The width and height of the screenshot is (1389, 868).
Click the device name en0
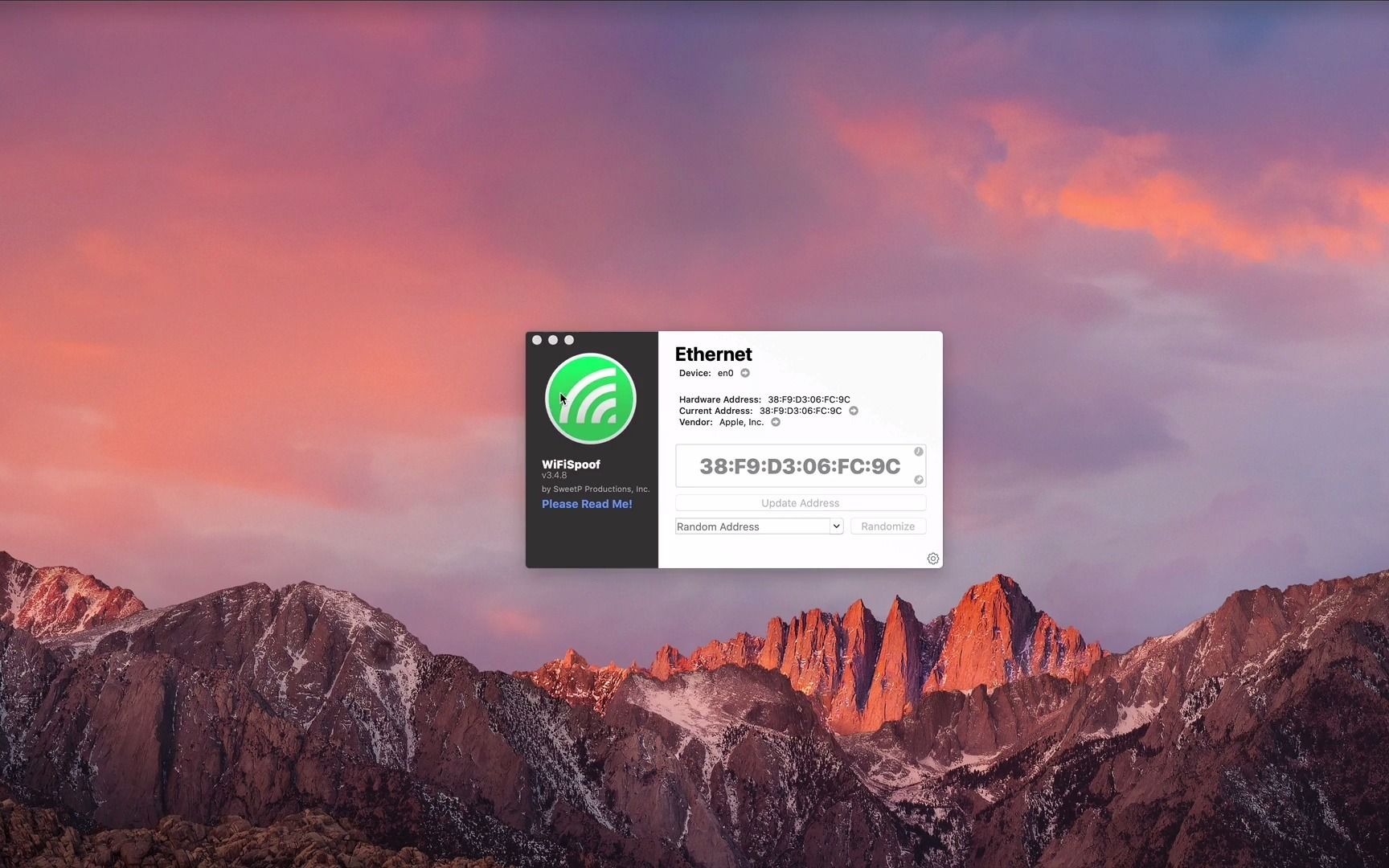(x=725, y=373)
